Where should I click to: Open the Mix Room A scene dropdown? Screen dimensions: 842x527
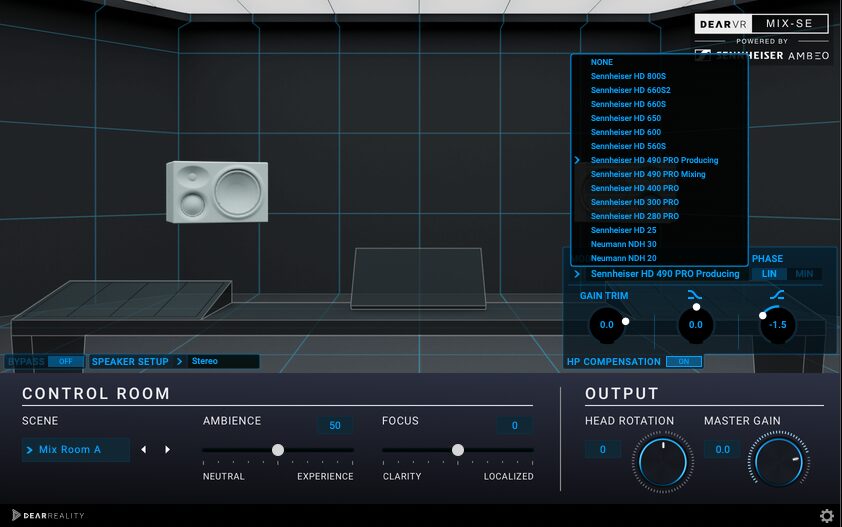(x=76, y=450)
